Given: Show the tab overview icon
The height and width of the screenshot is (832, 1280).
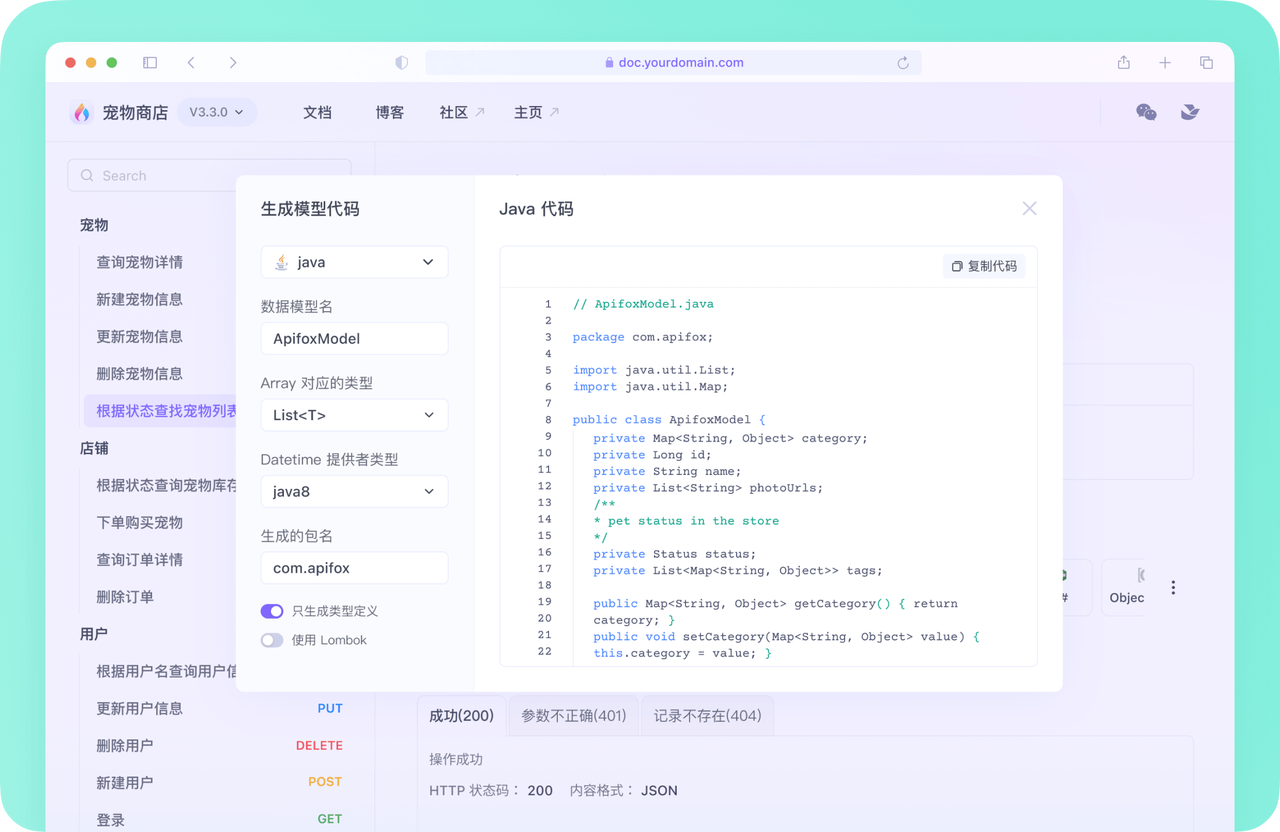Looking at the screenshot, I should [x=1206, y=62].
